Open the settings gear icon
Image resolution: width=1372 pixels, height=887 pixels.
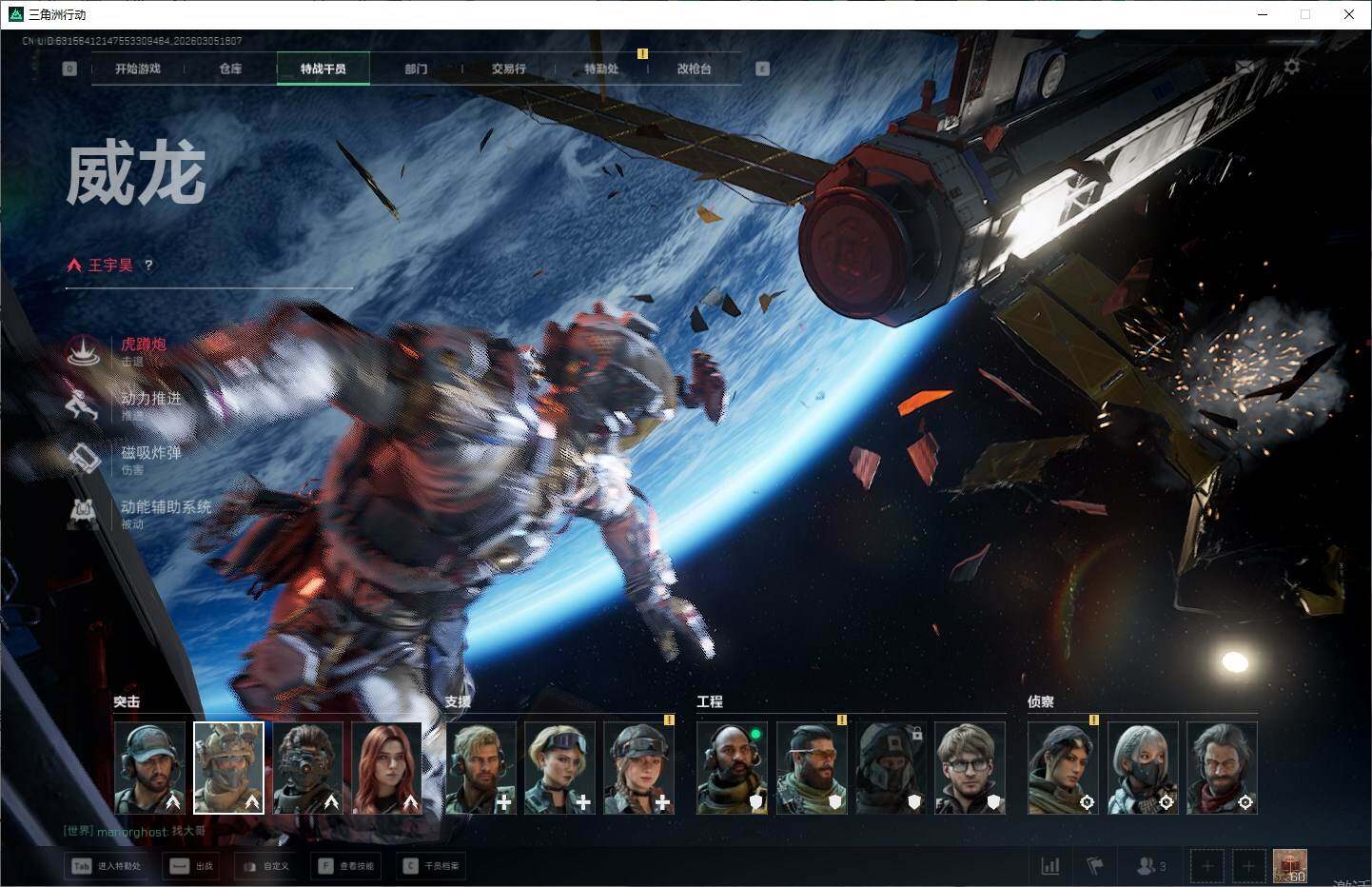coord(1291,67)
